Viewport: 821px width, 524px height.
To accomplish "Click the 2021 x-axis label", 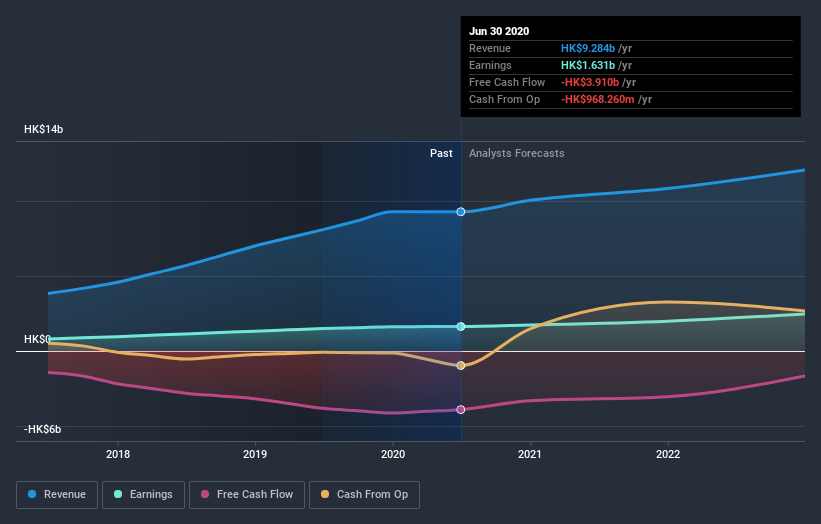I will [530, 454].
